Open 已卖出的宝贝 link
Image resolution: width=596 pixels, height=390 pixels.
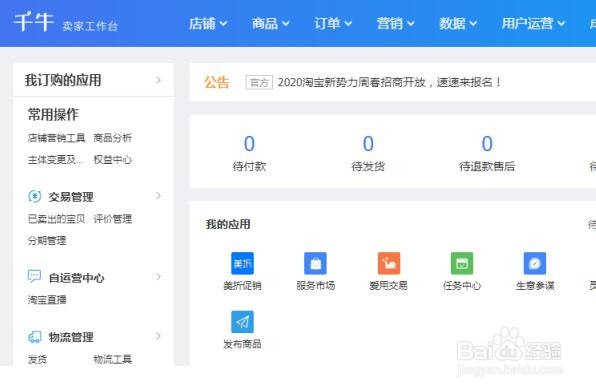click(x=56, y=219)
